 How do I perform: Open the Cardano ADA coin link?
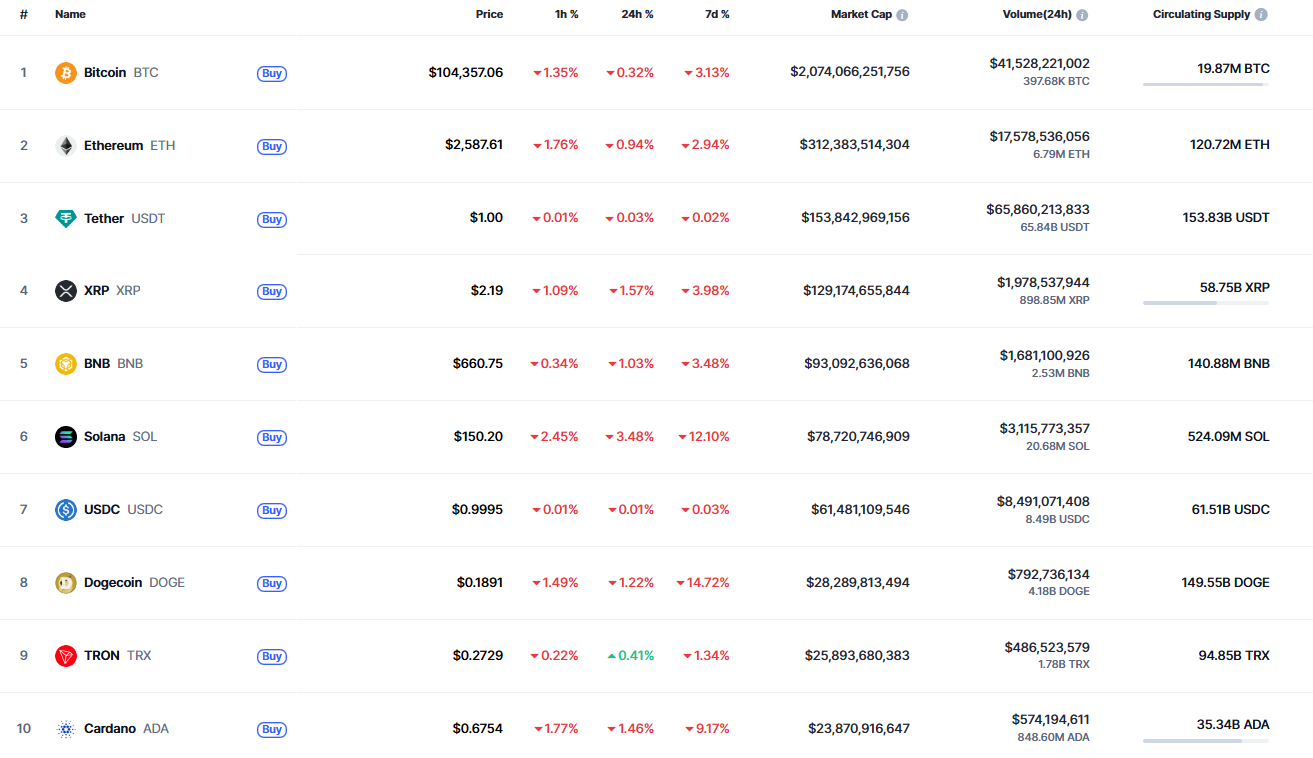[110, 729]
